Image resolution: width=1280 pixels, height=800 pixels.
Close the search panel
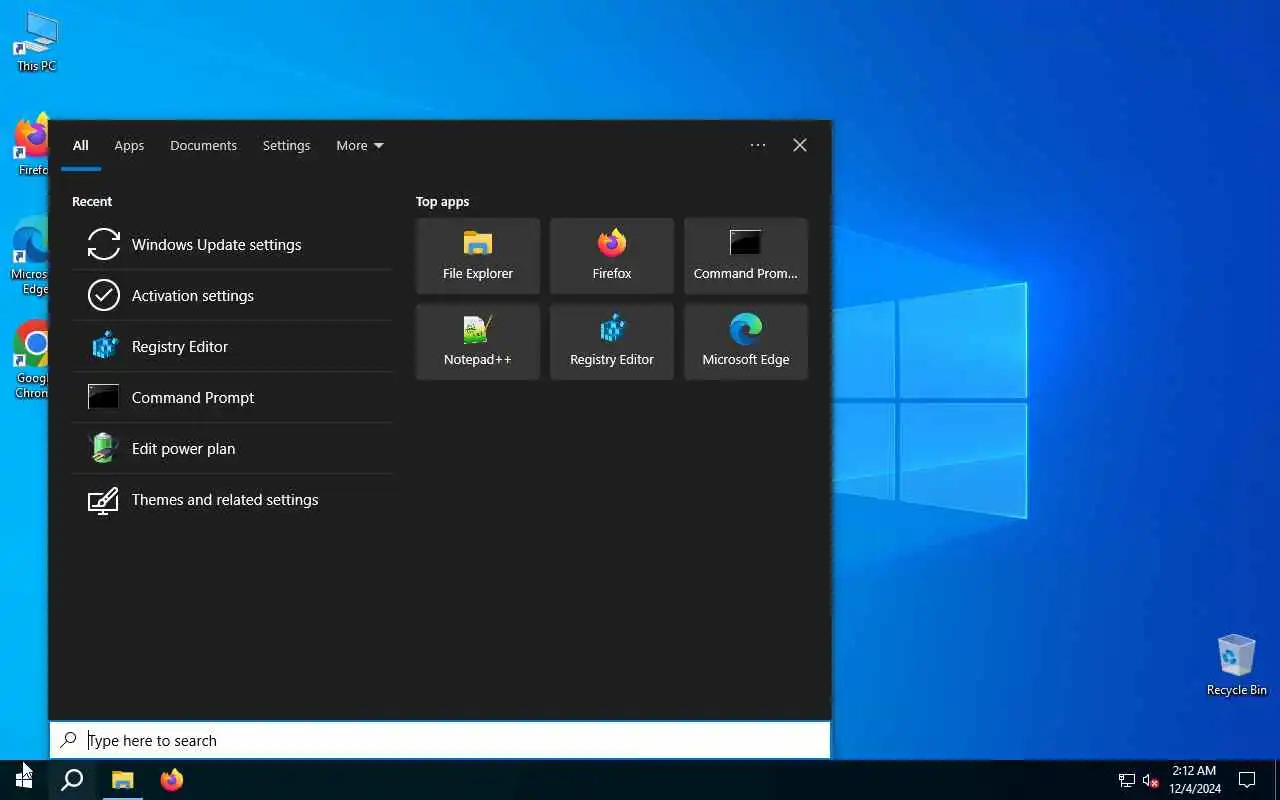800,145
